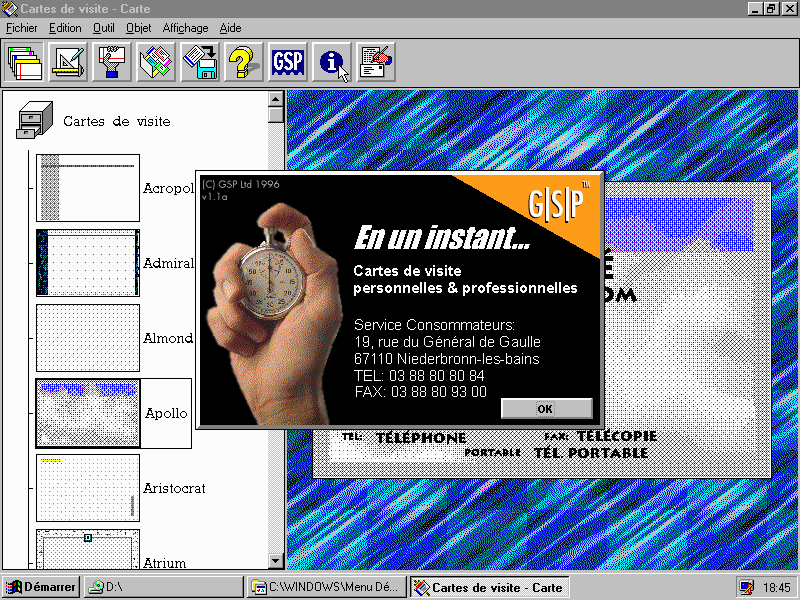The image size is (800, 600).
Task: Switch to the D:\ taskbar window
Action: coord(163,587)
